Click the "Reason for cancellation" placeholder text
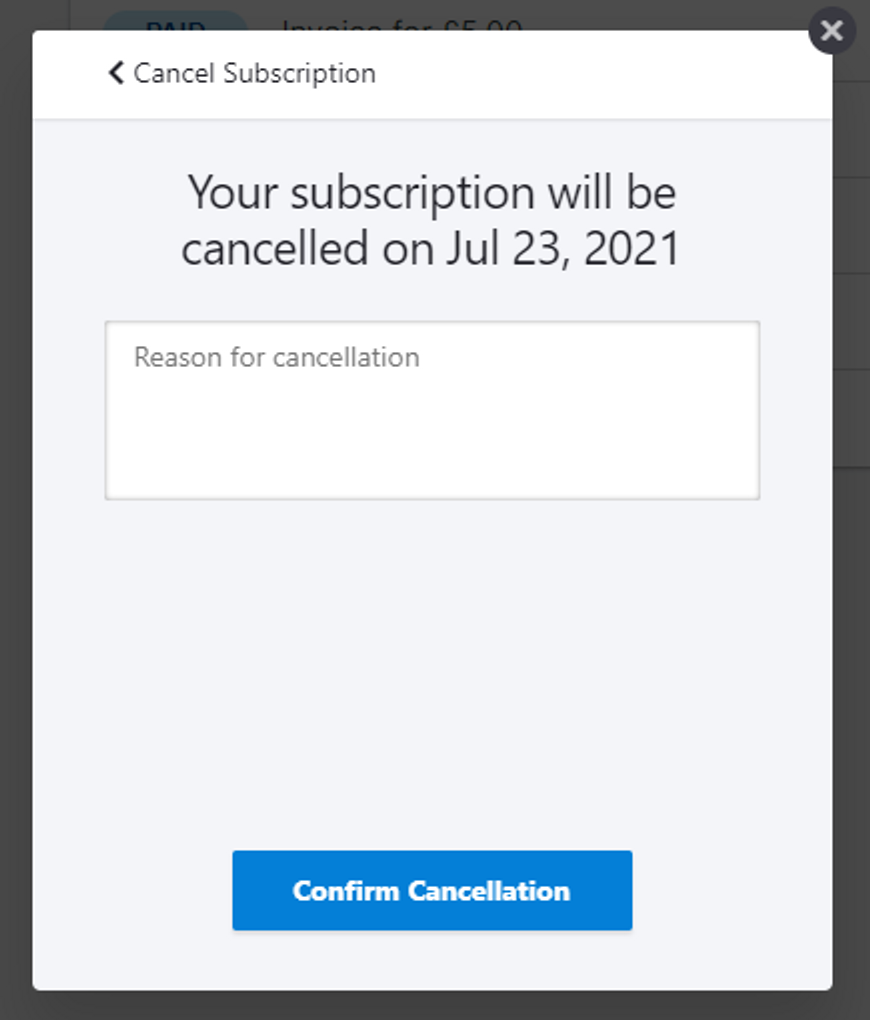The height and width of the screenshot is (1020, 870). pos(277,357)
